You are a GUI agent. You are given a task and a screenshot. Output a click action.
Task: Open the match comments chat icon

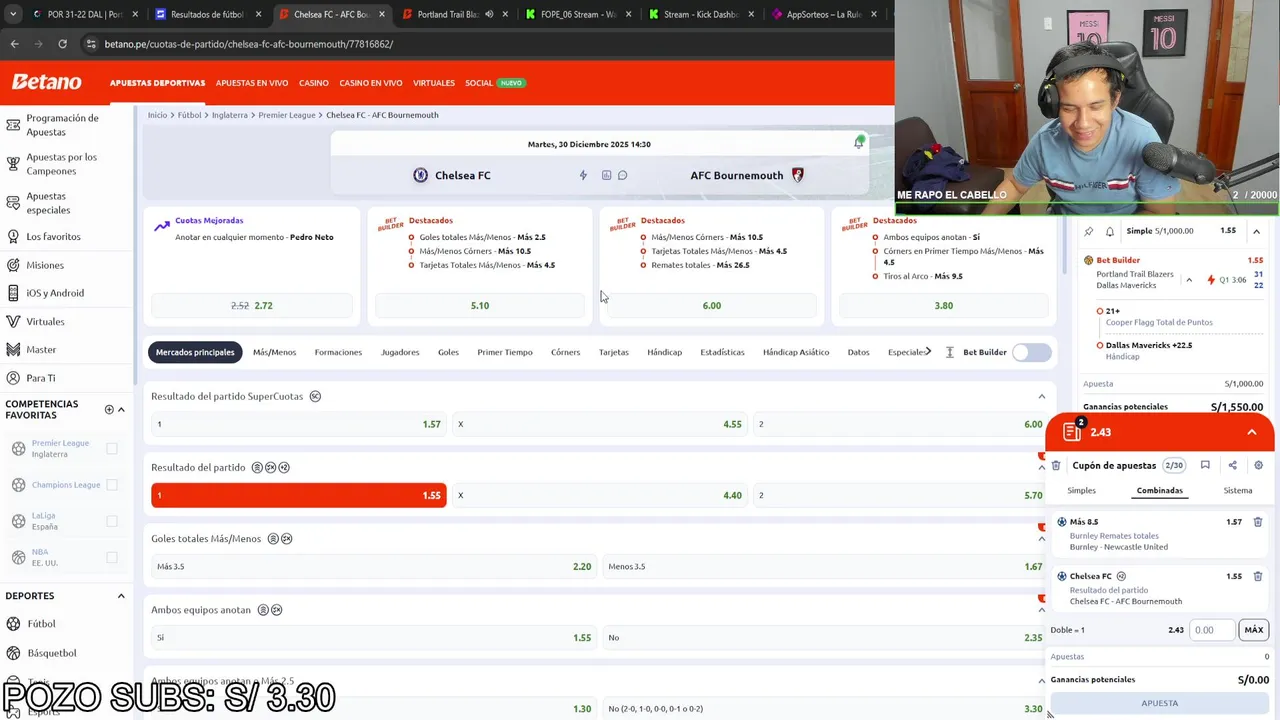pyautogui.click(x=622, y=175)
